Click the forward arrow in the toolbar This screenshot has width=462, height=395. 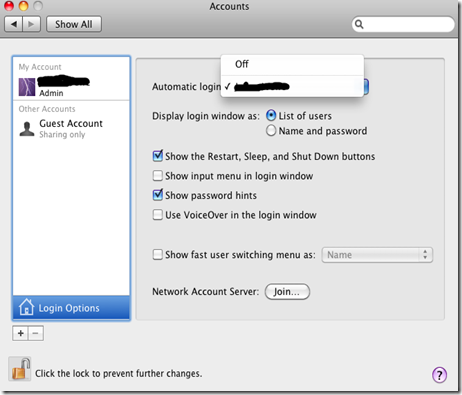[31, 24]
